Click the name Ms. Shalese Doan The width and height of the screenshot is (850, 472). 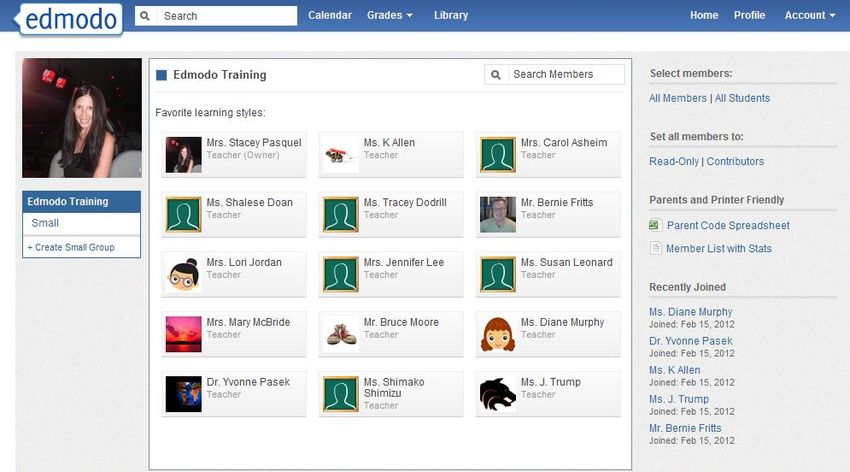(249, 202)
